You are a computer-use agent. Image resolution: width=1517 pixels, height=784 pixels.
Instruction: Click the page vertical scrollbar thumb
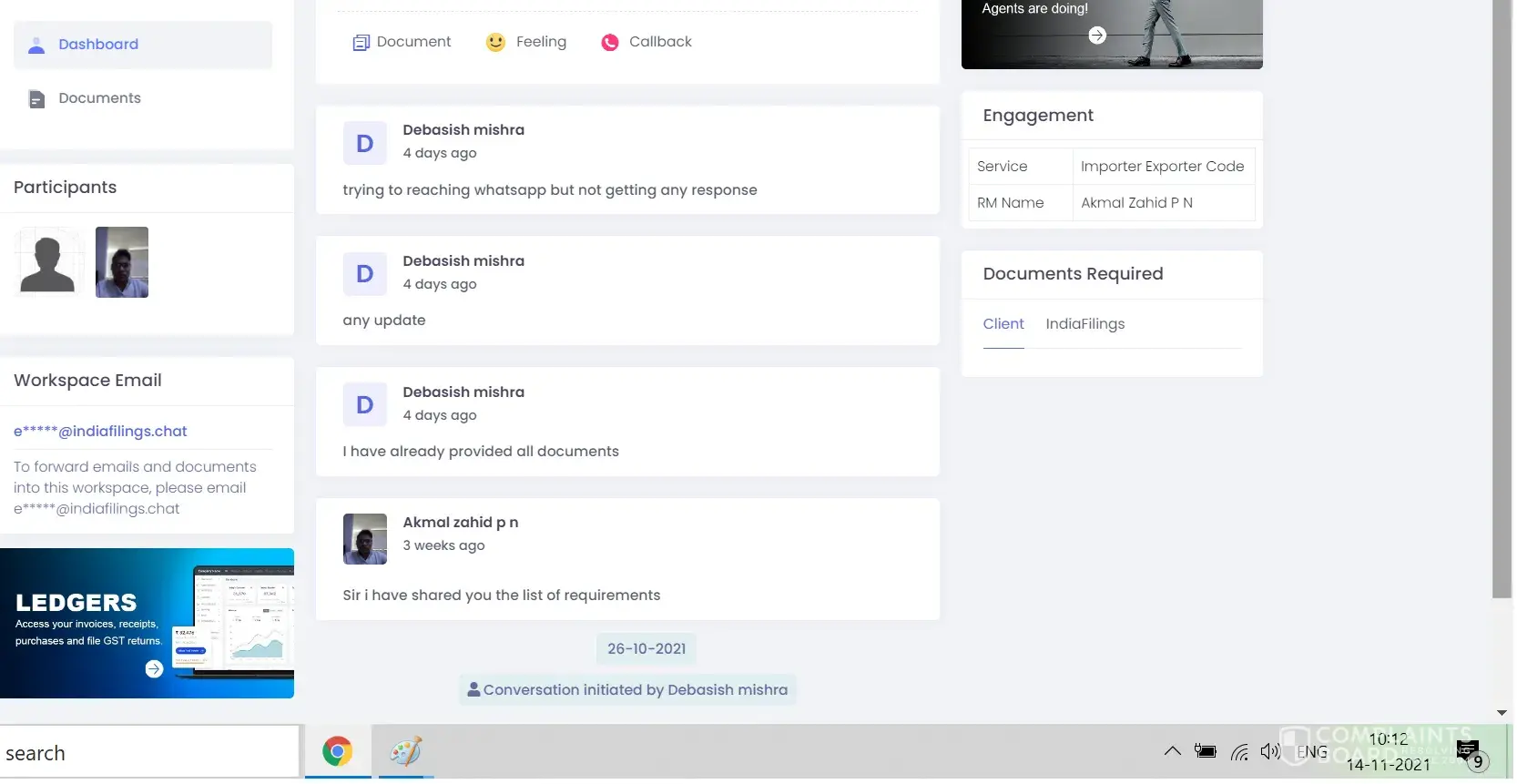[x=1502, y=299]
